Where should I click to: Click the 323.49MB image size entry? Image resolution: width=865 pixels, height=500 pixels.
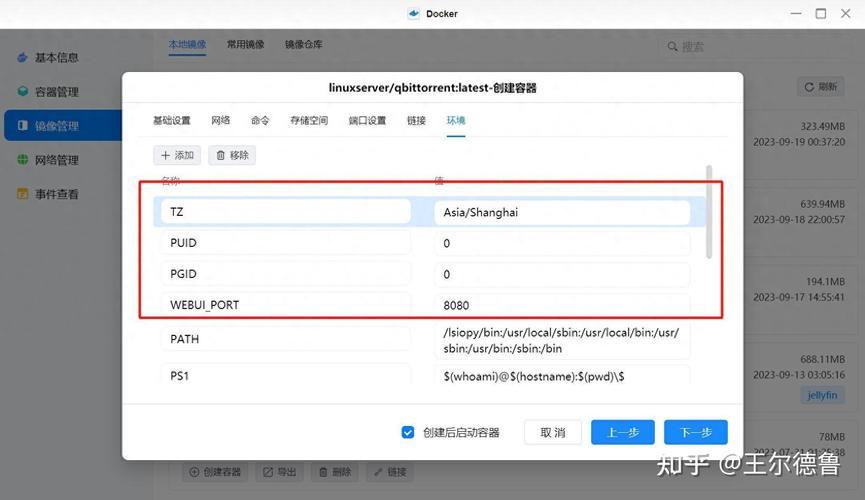click(x=823, y=126)
